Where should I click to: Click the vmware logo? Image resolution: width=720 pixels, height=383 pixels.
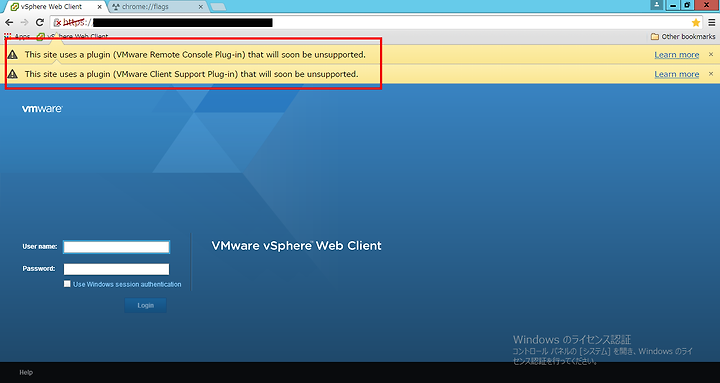42,109
